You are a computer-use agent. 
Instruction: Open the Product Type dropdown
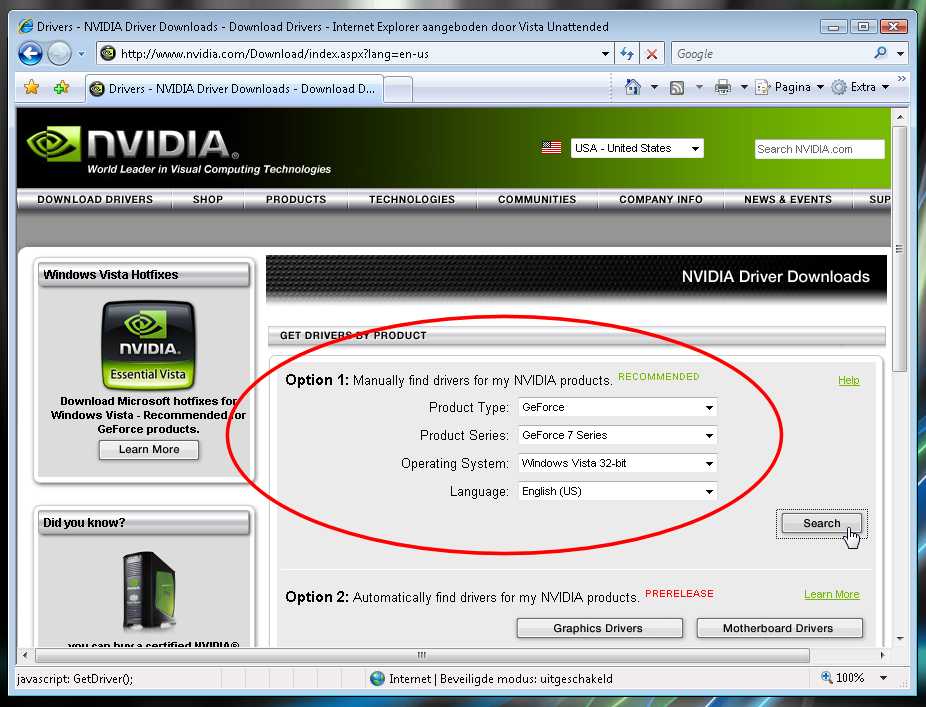click(618, 408)
